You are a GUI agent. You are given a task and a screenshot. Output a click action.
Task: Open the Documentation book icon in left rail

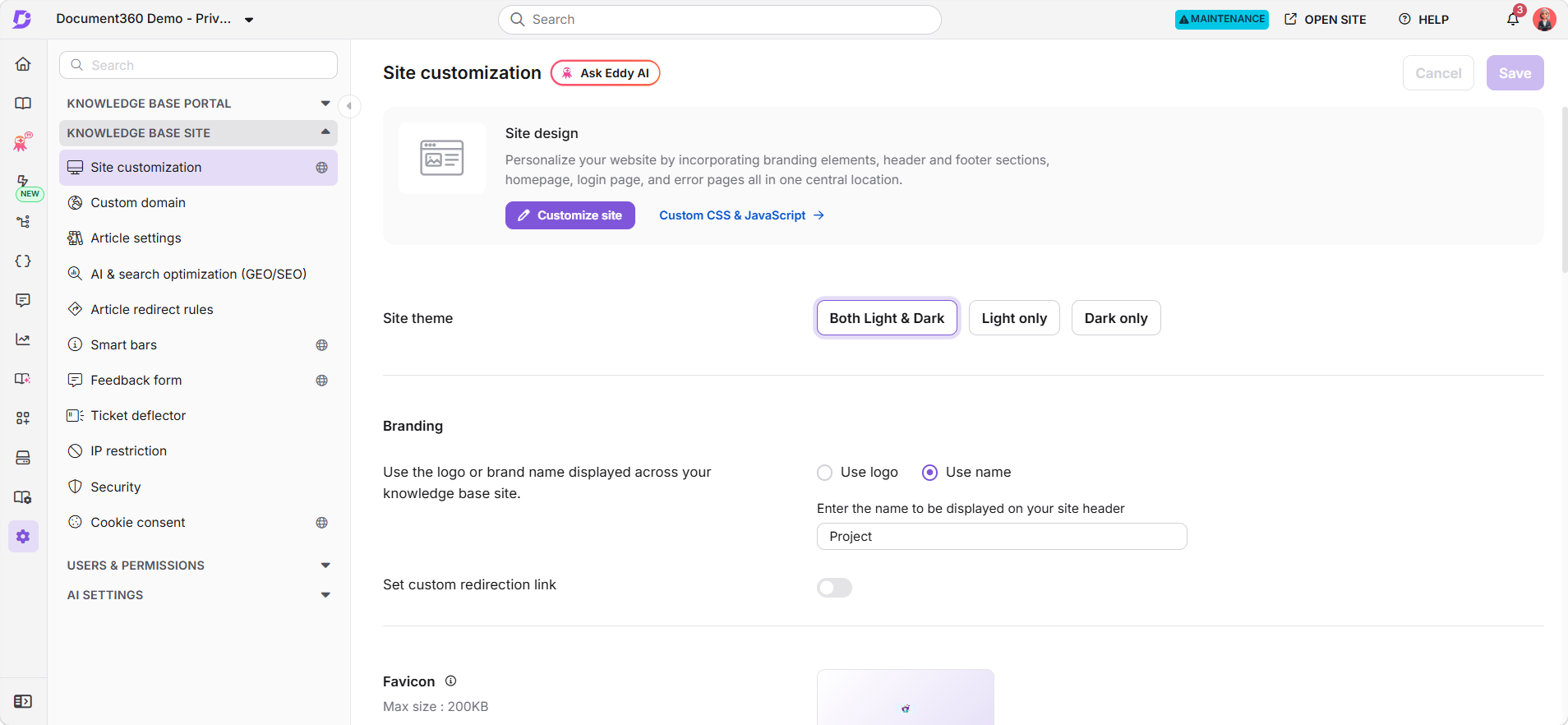(23, 104)
